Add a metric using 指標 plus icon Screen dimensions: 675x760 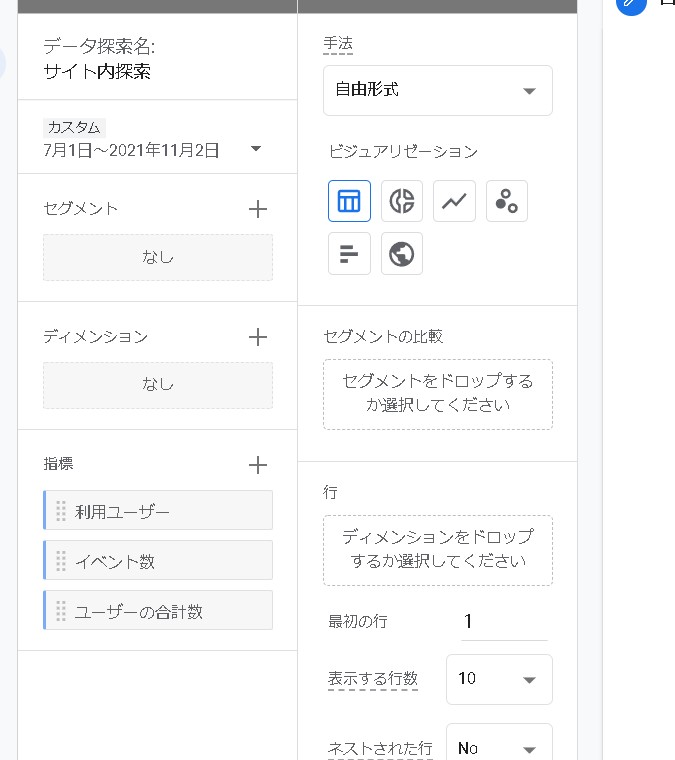pos(257,465)
